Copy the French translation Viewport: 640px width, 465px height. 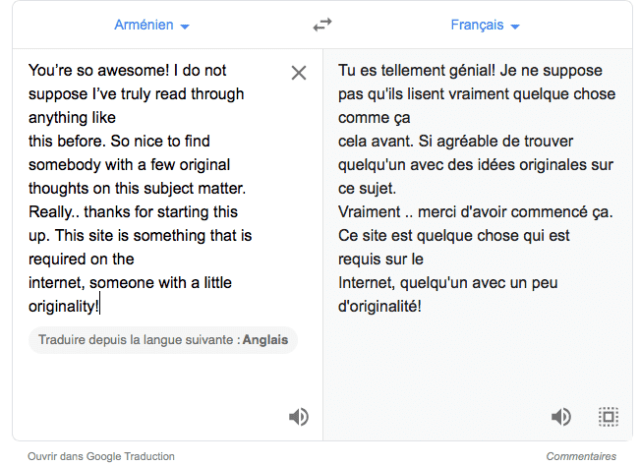[x=607, y=417]
